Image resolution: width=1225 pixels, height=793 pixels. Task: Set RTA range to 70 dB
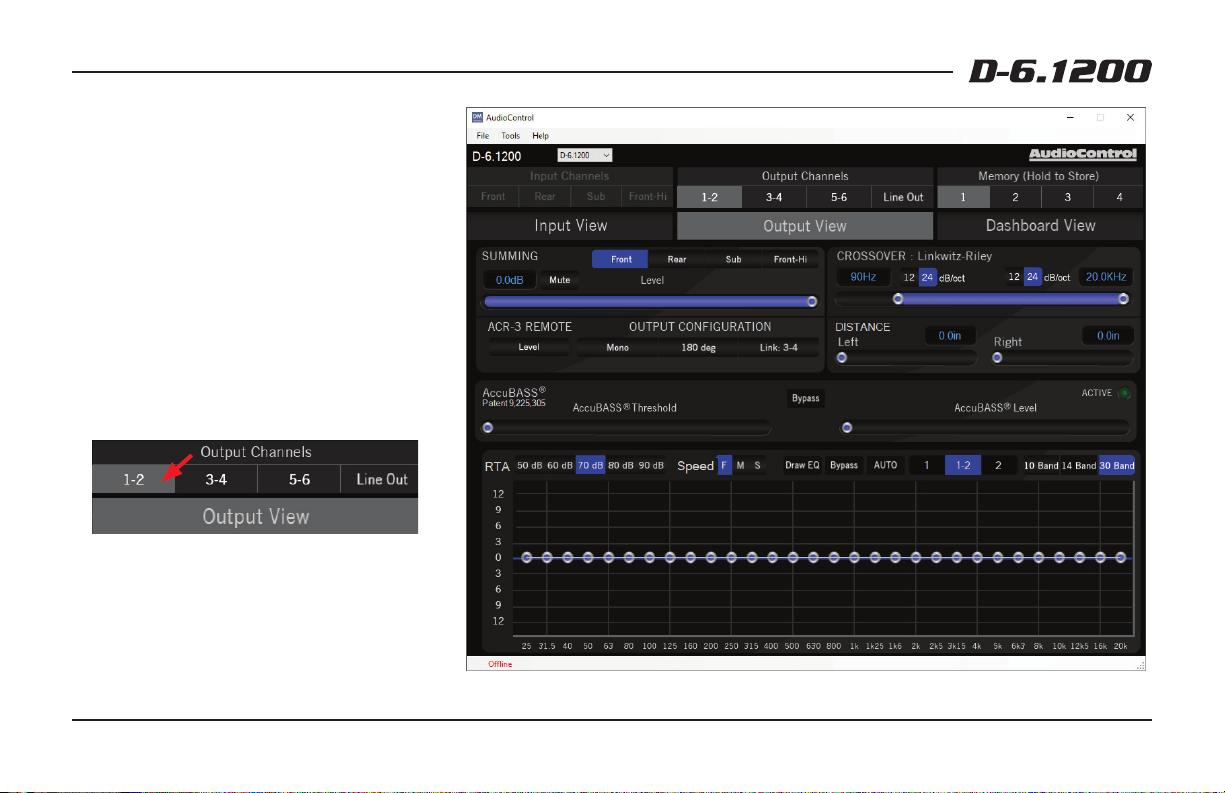click(x=590, y=466)
